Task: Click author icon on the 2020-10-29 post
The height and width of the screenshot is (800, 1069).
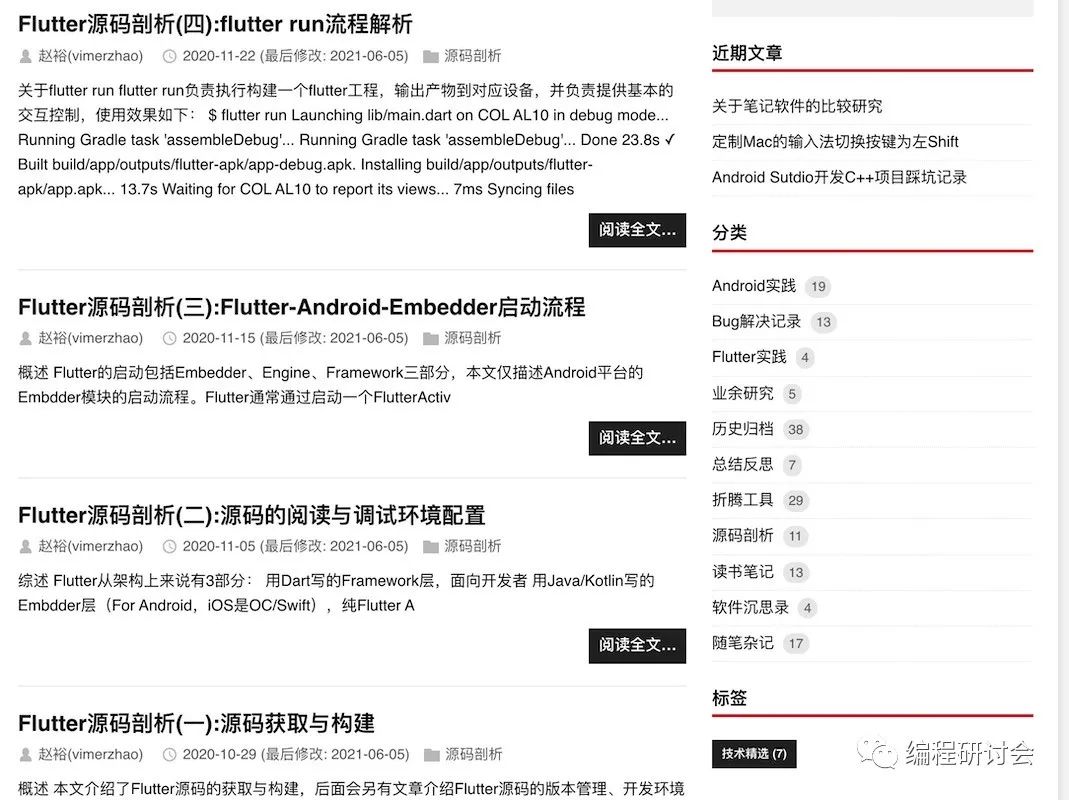Action: point(26,754)
